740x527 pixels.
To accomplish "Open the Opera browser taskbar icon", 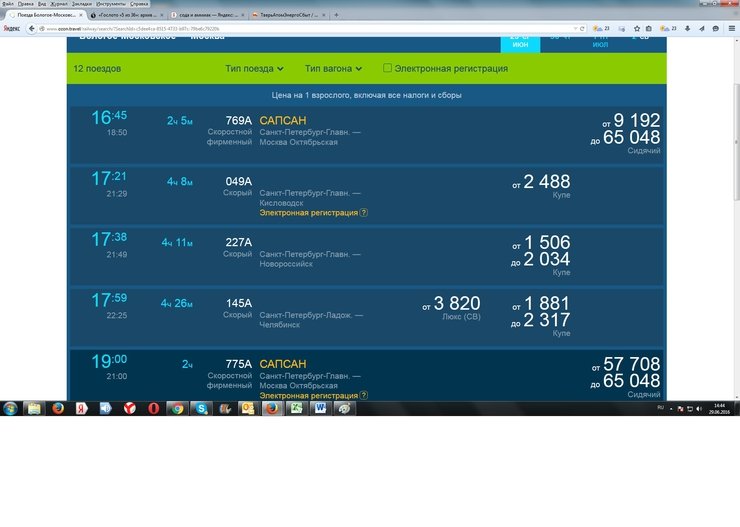I will pyautogui.click(x=153, y=408).
